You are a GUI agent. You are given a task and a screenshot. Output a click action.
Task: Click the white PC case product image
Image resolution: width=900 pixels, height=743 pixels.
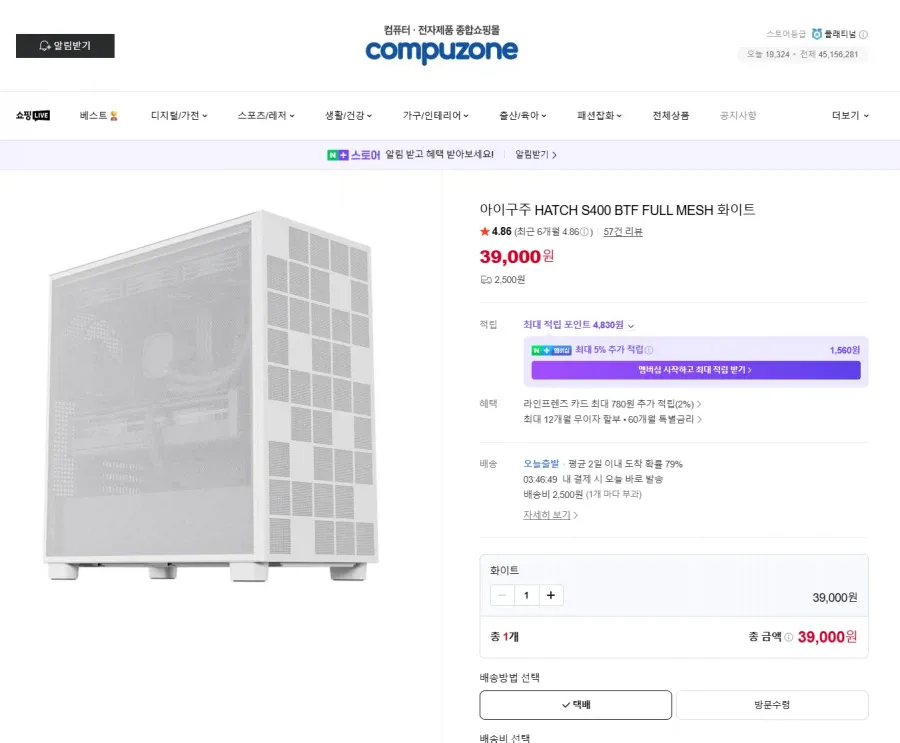(x=211, y=396)
